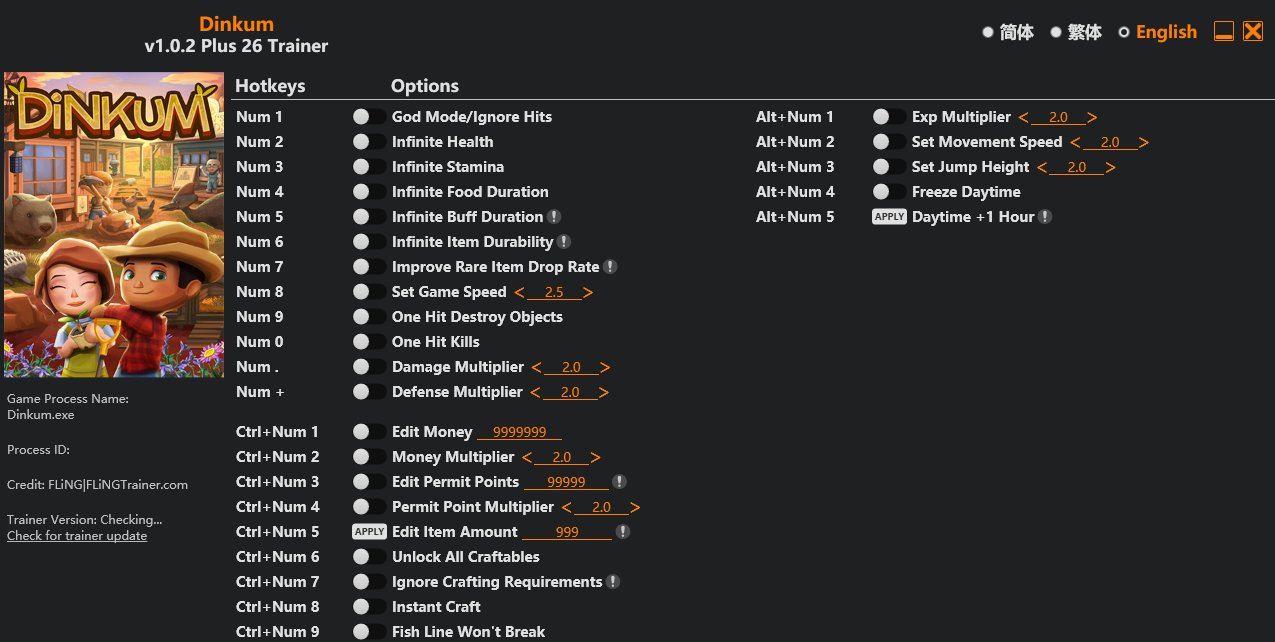This screenshot has width=1275, height=642.
Task: Open Check for trainer update link
Action: pos(77,536)
